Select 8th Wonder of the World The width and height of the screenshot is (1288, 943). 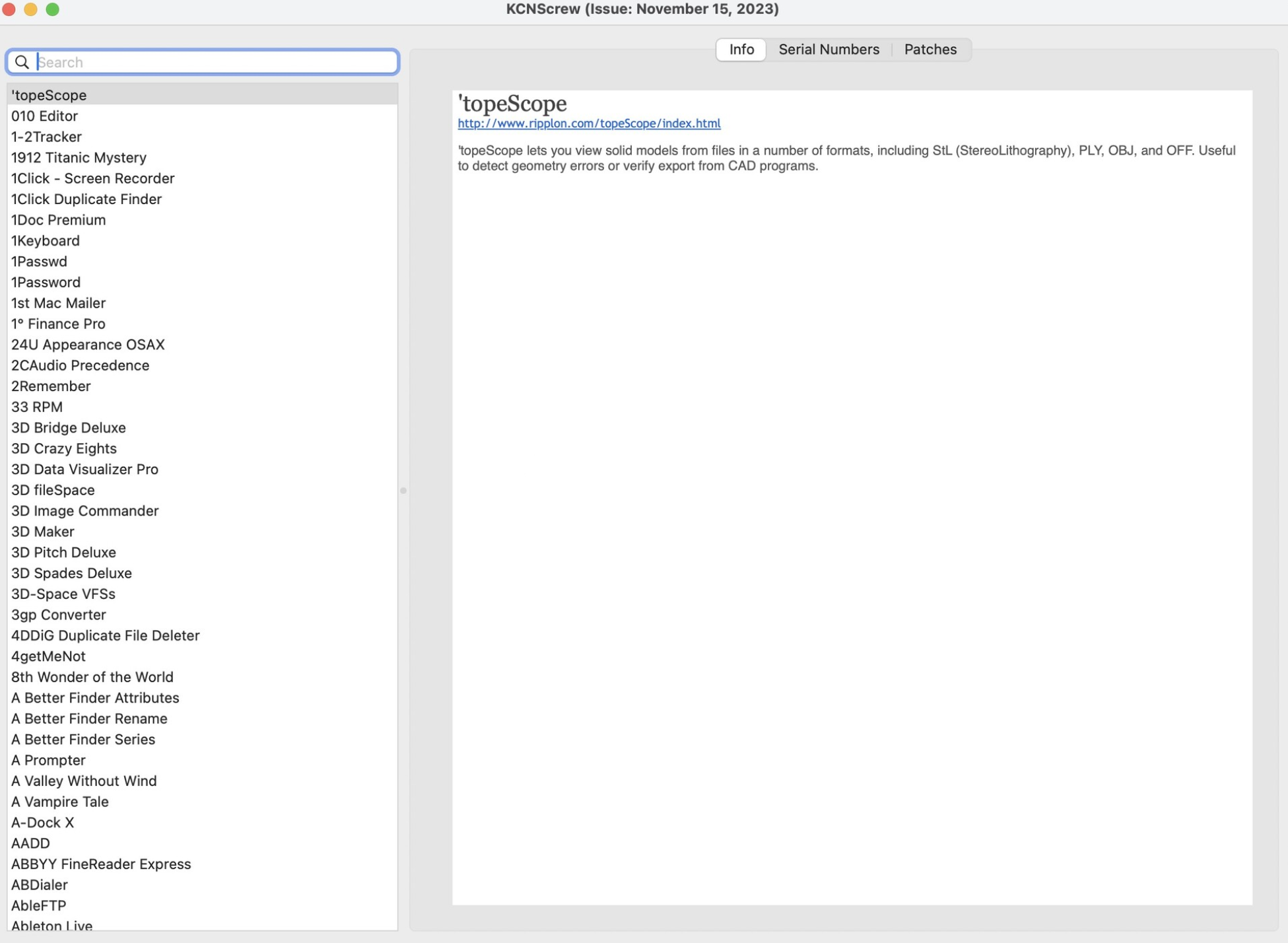tap(92, 677)
